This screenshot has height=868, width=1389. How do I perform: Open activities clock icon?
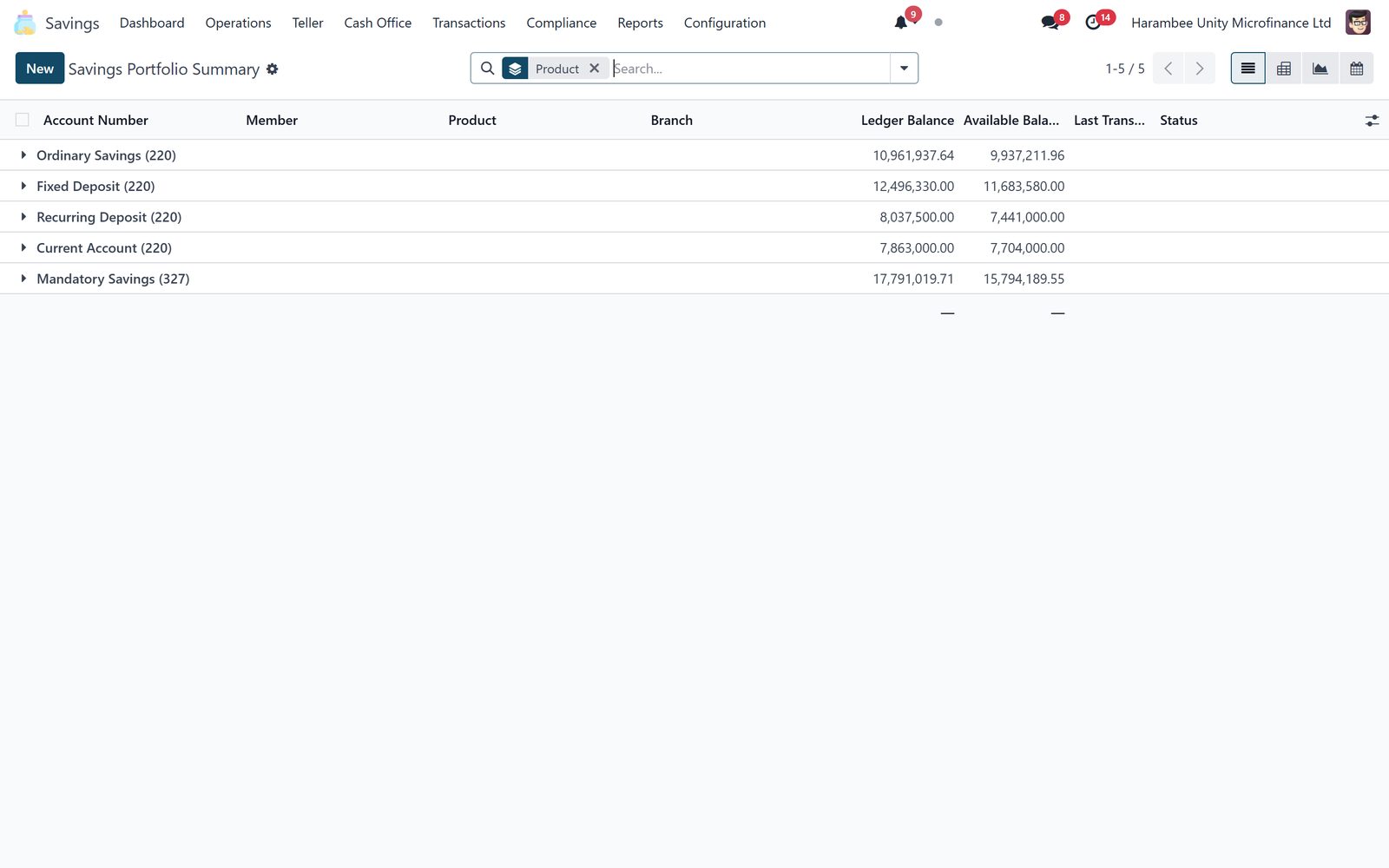pos(1093,23)
